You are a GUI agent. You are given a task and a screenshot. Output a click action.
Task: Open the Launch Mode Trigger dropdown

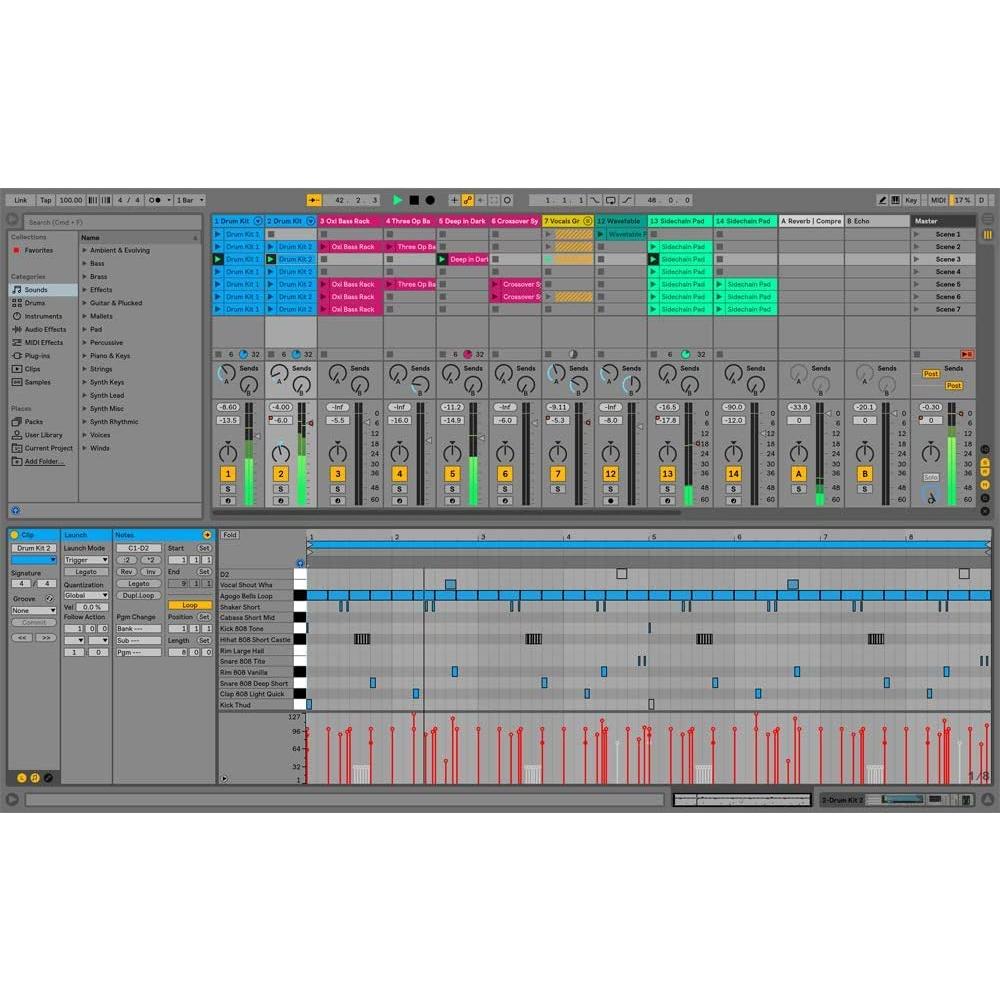coord(86,560)
